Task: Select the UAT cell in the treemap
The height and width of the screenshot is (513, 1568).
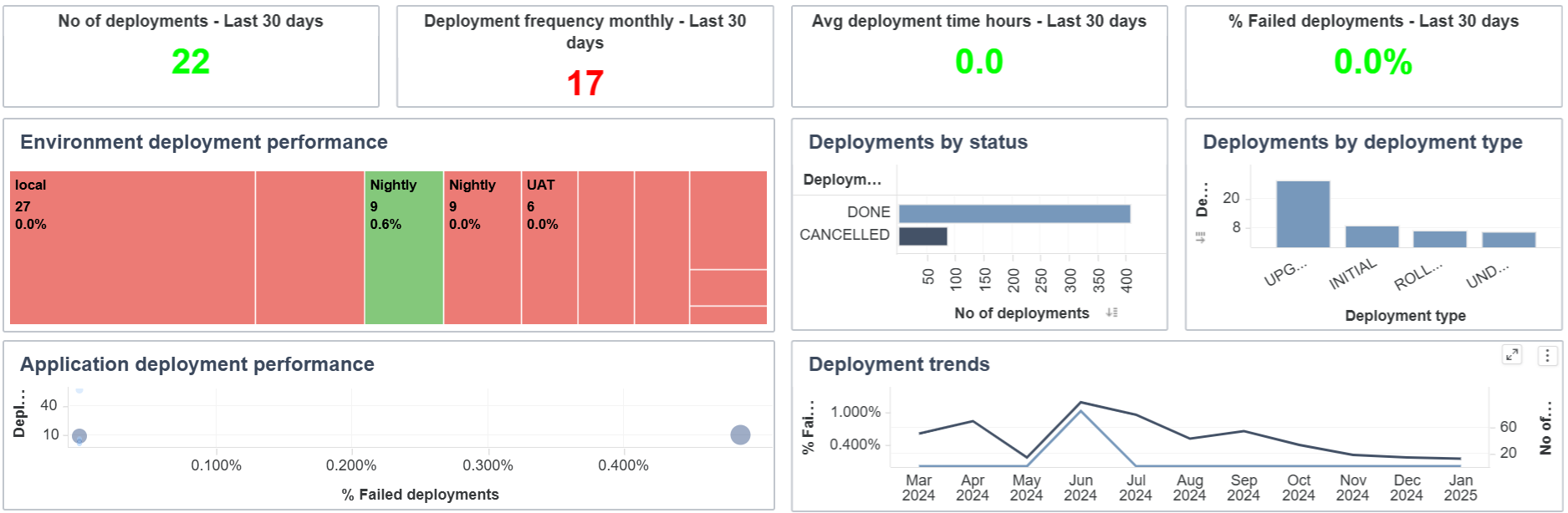Action: pyautogui.click(x=550, y=247)
